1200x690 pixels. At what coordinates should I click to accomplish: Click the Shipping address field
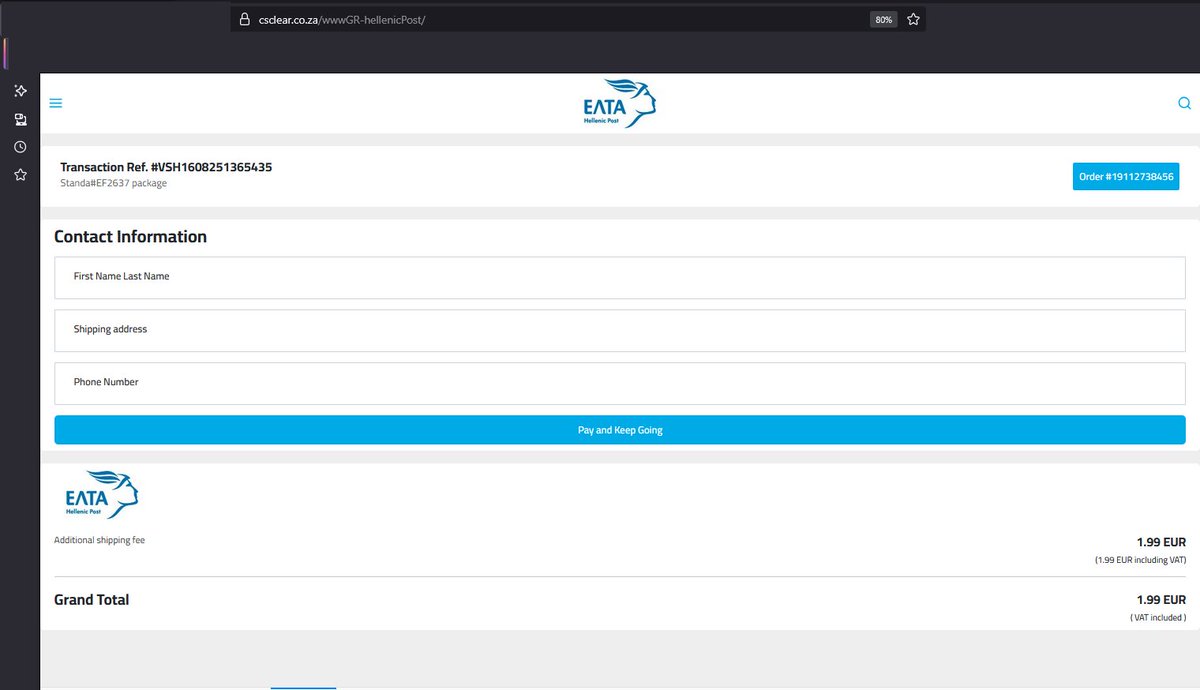point(620,330)
